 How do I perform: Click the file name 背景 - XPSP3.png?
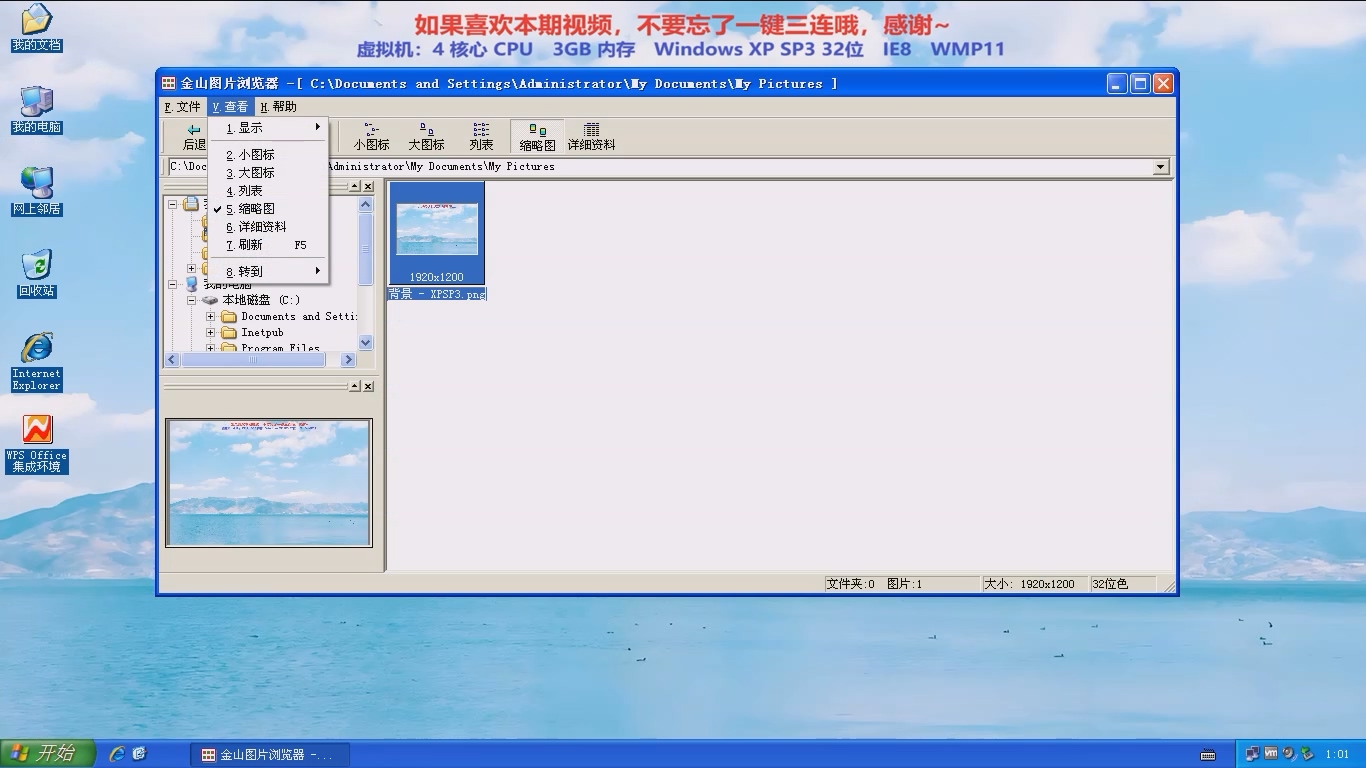437,294
